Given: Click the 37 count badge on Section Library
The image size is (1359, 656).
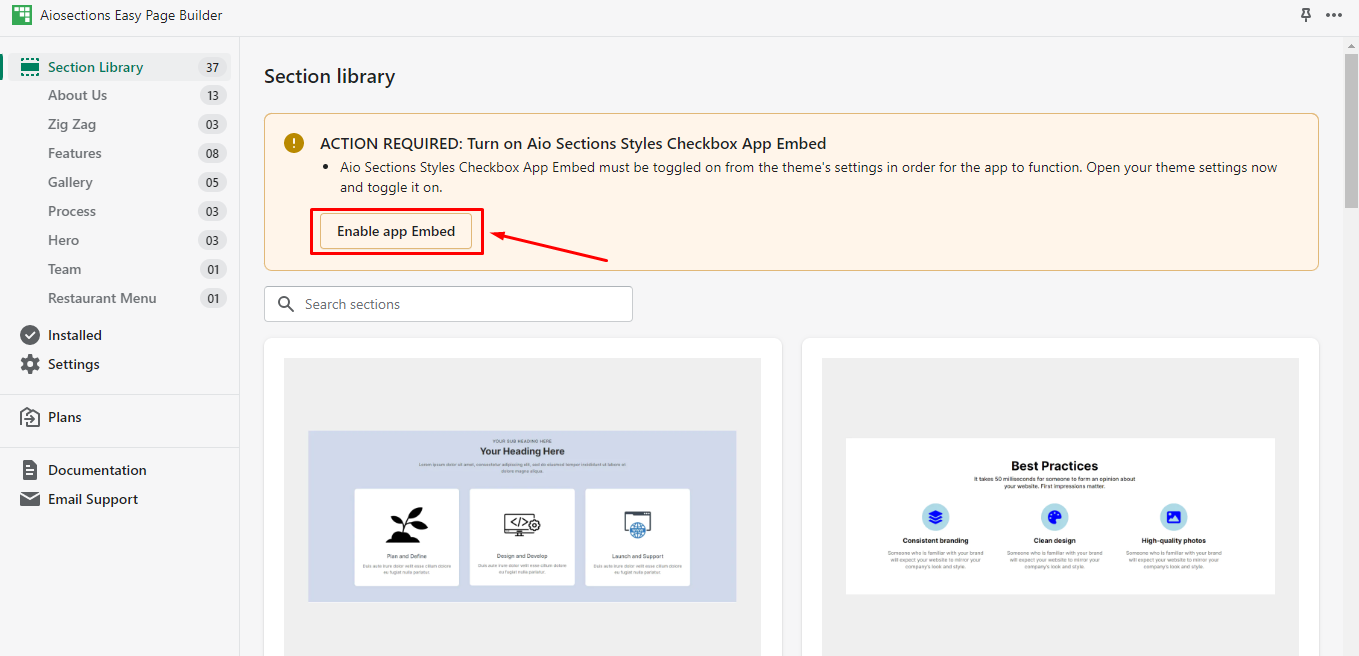Looking at the screenshot, I should [x=212, y=67].
